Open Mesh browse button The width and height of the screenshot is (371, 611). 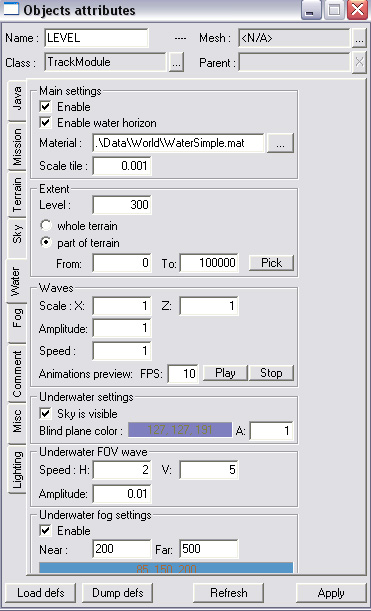pos(359,39)
